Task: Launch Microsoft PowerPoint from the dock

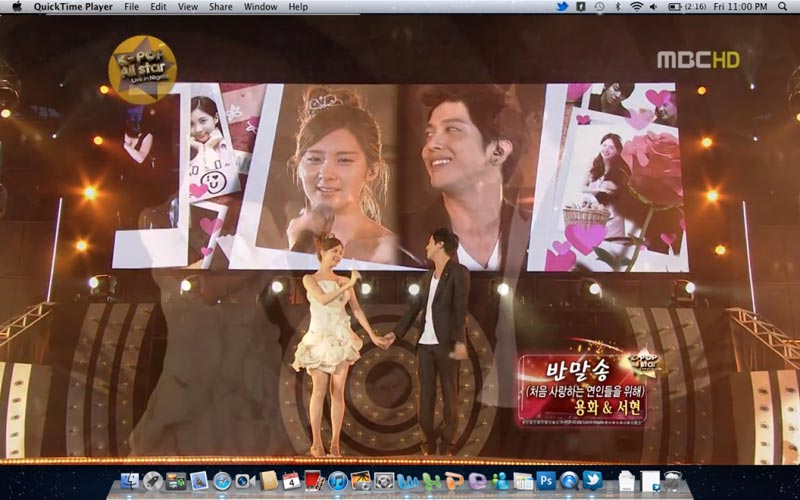Action: (x=454, y=481)
